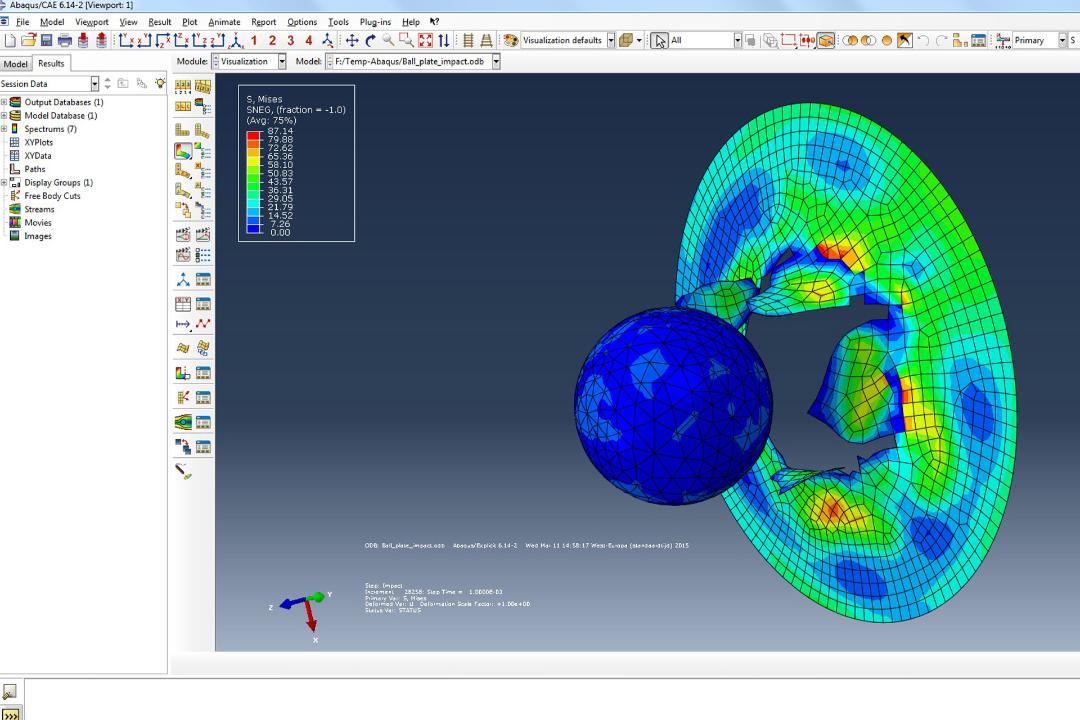Open the Visualization defaults dropdown
This screenshot has height=720, width=1080.
[568, 41]
